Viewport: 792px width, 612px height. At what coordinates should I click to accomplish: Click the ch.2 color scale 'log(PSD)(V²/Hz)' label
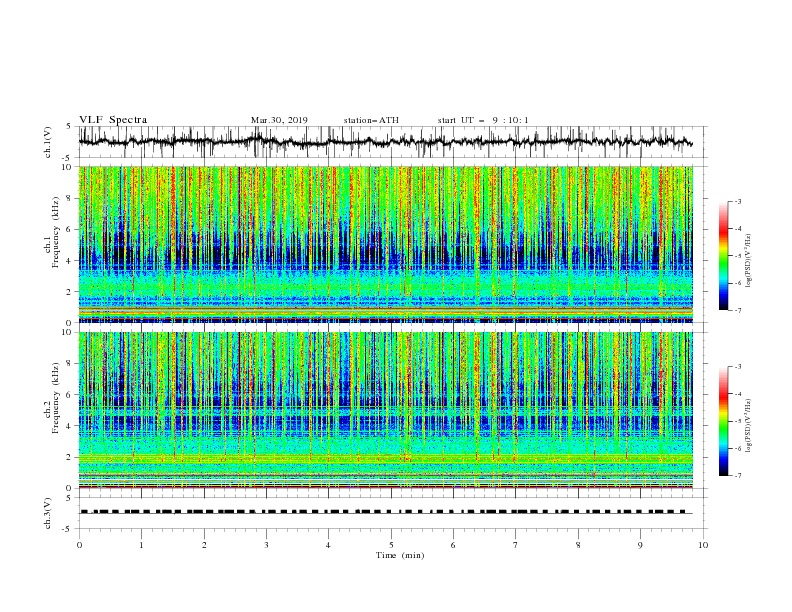click(x=749, y=426)
